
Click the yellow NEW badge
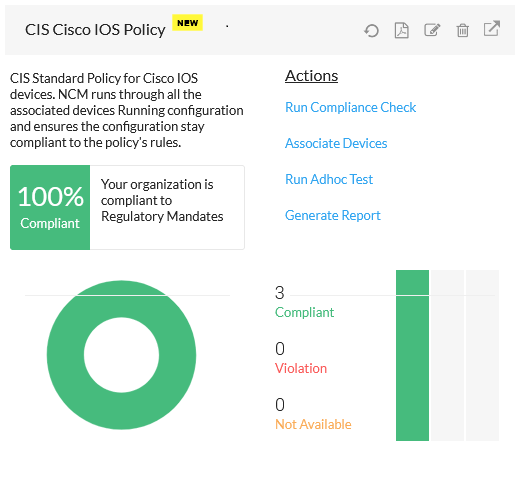tap(187, 23)
